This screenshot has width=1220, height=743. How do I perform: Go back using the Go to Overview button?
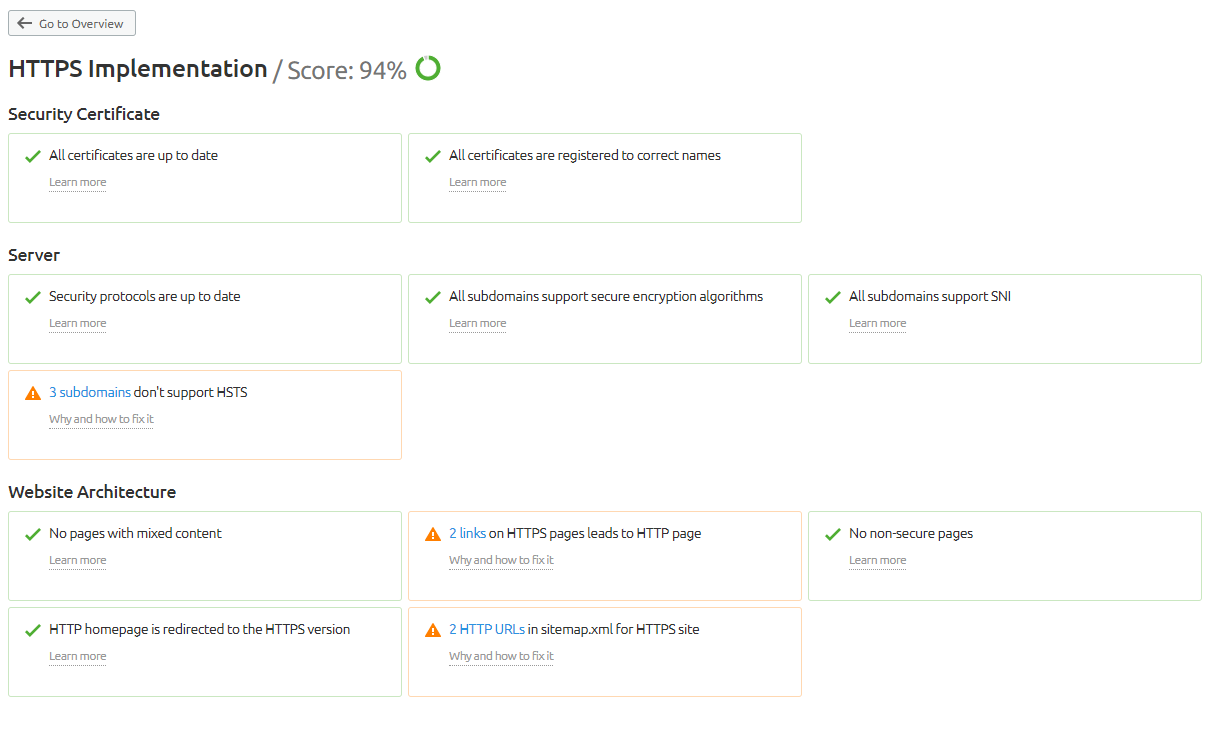pos(72,24)
